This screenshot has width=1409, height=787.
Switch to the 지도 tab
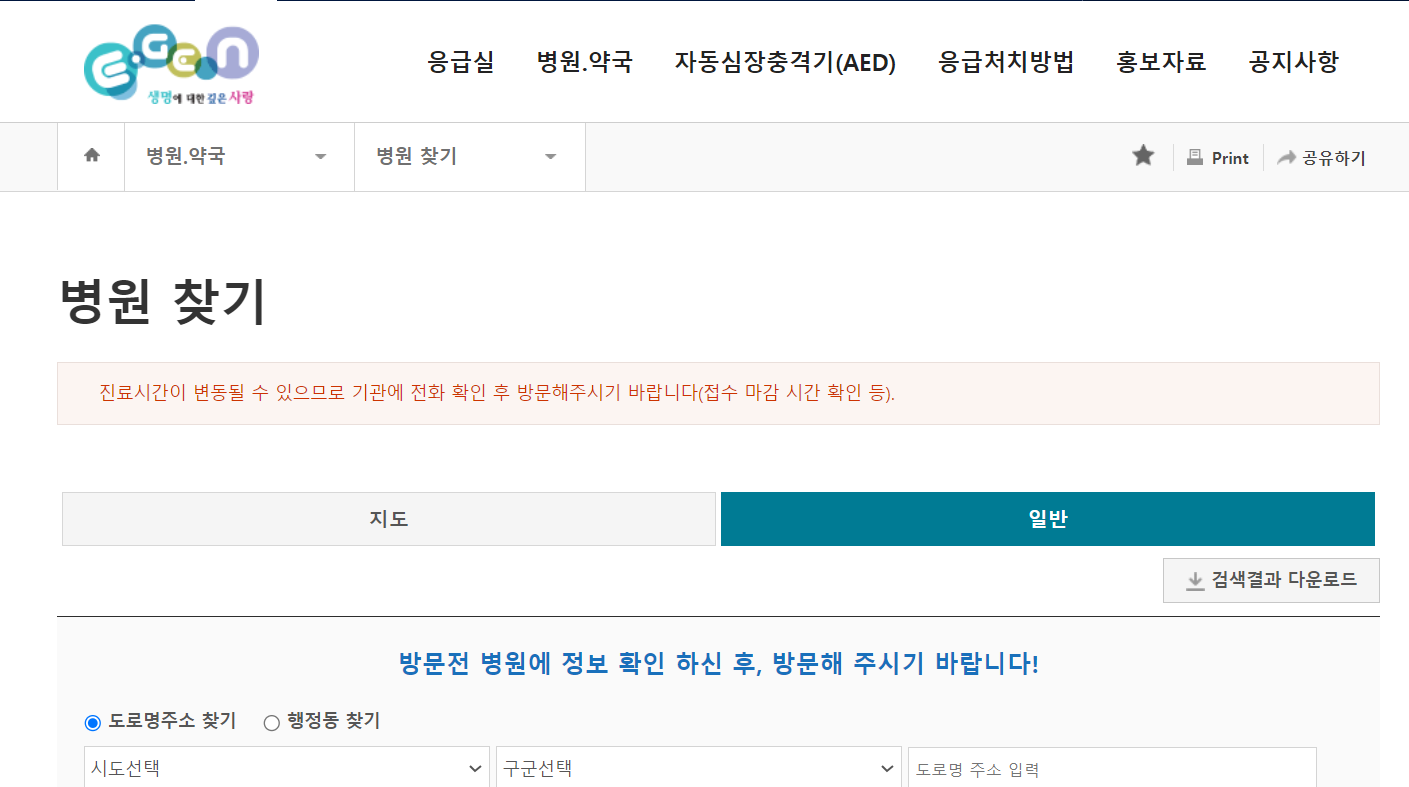[389, 518]
